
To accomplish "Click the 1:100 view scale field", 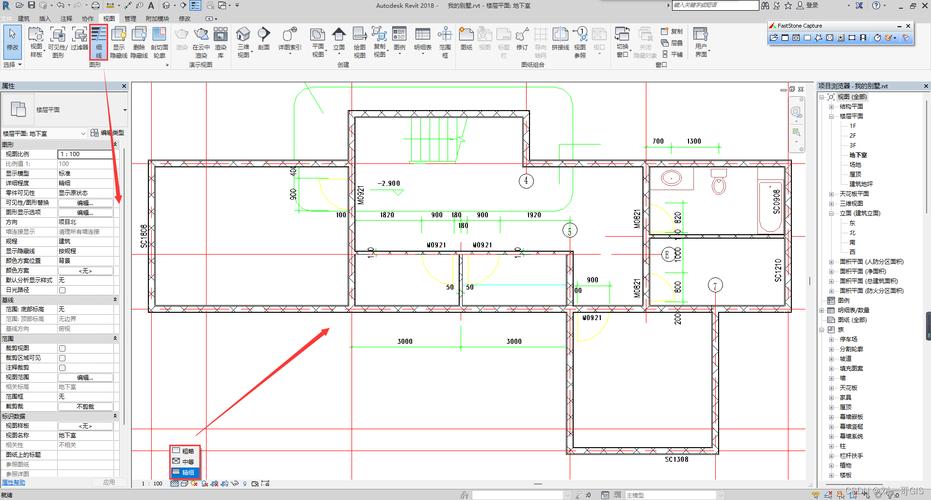I will (x=85, y=154).
